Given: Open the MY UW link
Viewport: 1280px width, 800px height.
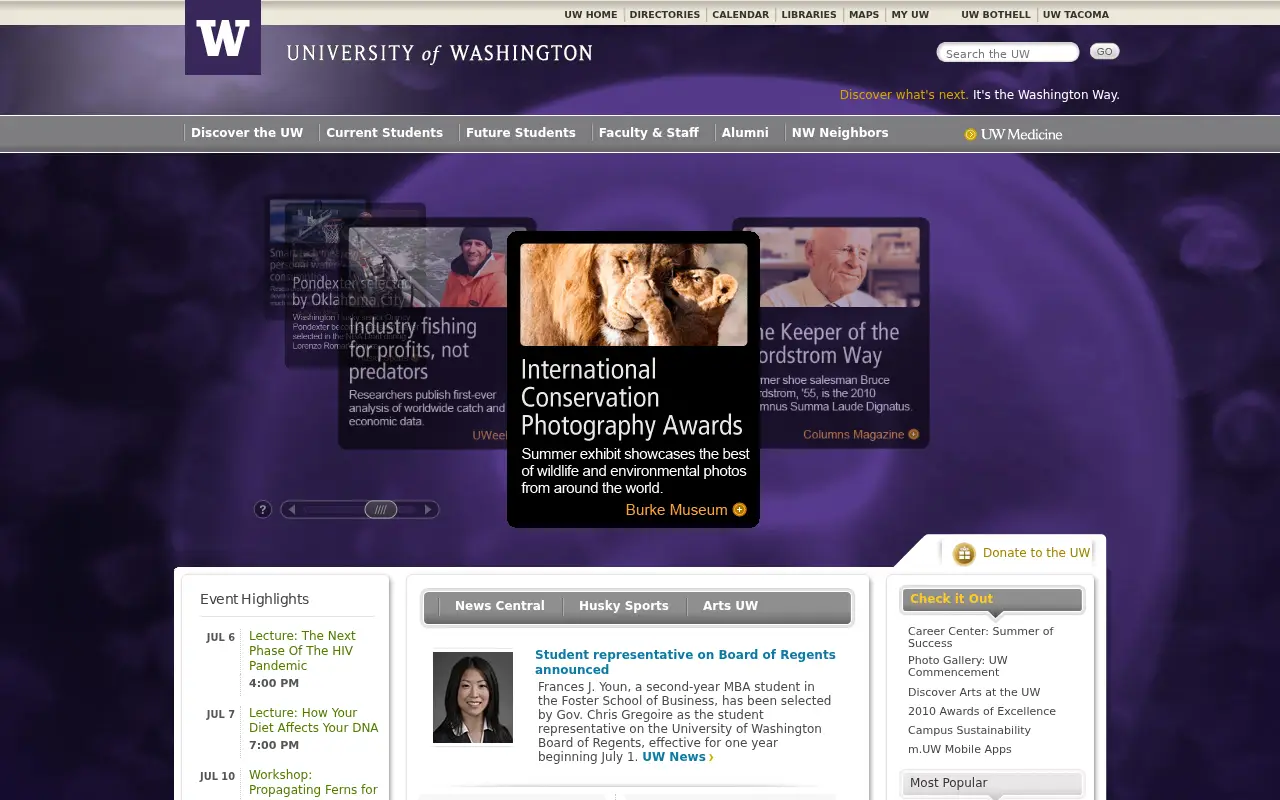Looking at the screenshot, I should pos(910,15).
